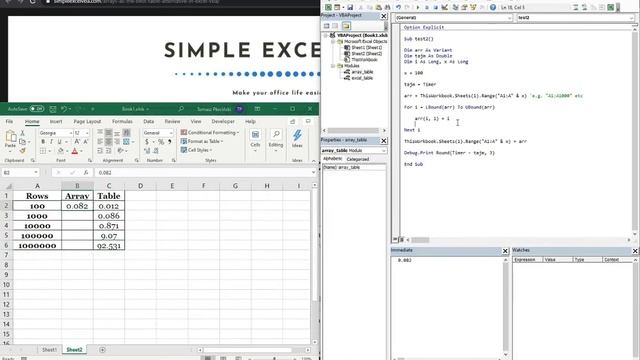
Task: Select array_table module in project tree
Action: (362, 72)
